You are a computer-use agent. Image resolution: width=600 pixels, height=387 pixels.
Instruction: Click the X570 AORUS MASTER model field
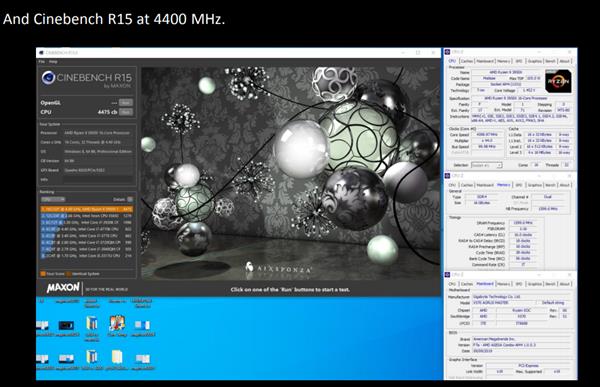tap(503, 303)
